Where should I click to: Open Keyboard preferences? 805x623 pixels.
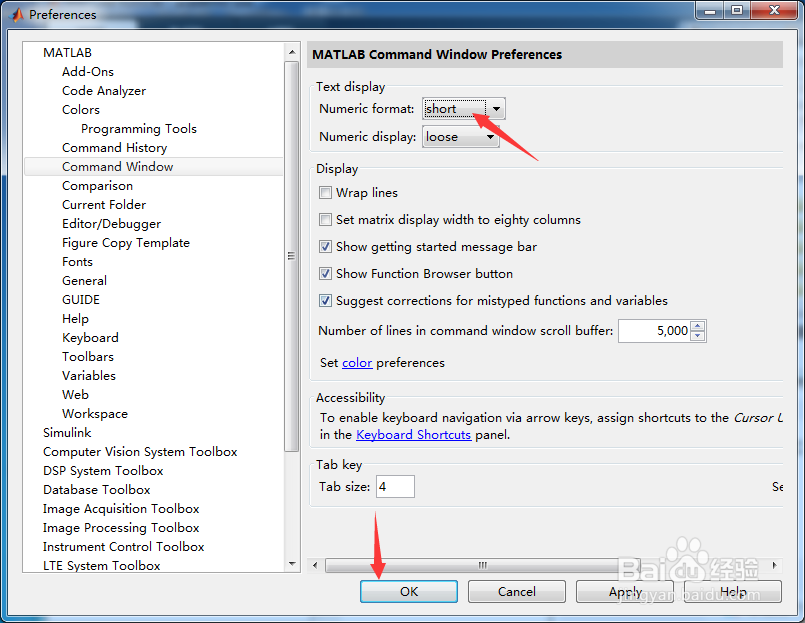[90, 338]
